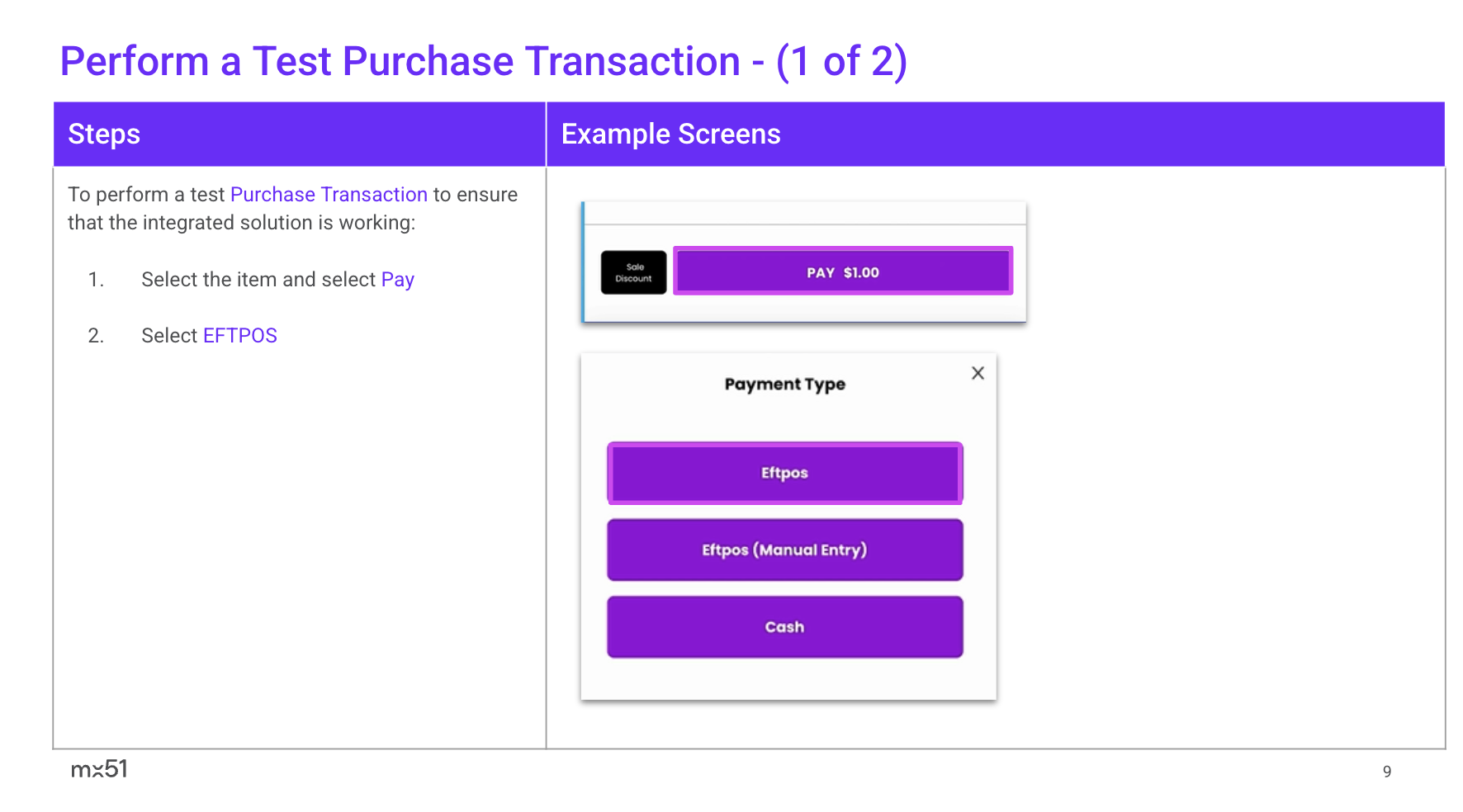
Task: Click the 'Steps' column header
Action: coord(104,135)
